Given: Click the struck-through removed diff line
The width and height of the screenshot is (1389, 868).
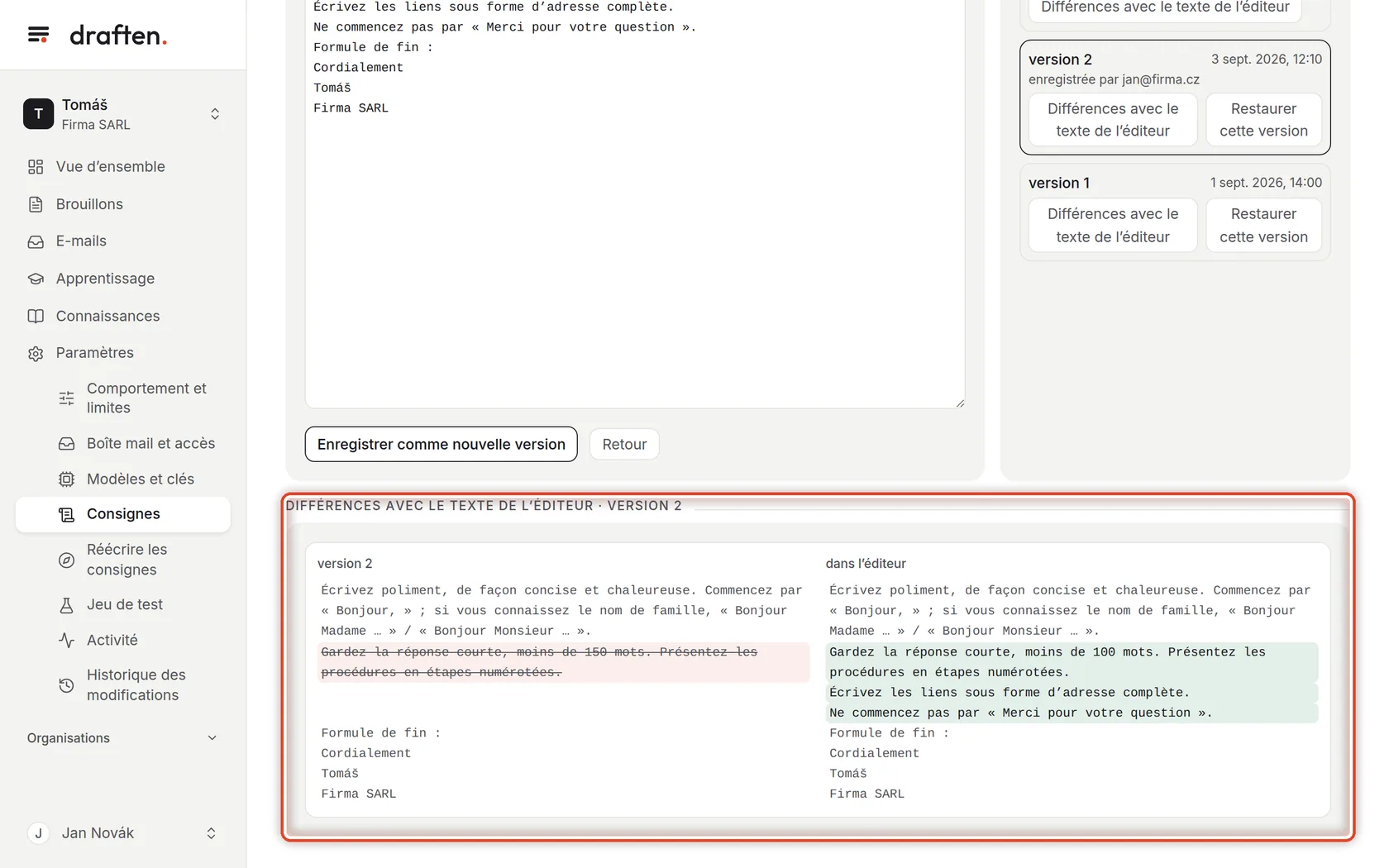Looking at the screenshot, I should click(563, 662).
